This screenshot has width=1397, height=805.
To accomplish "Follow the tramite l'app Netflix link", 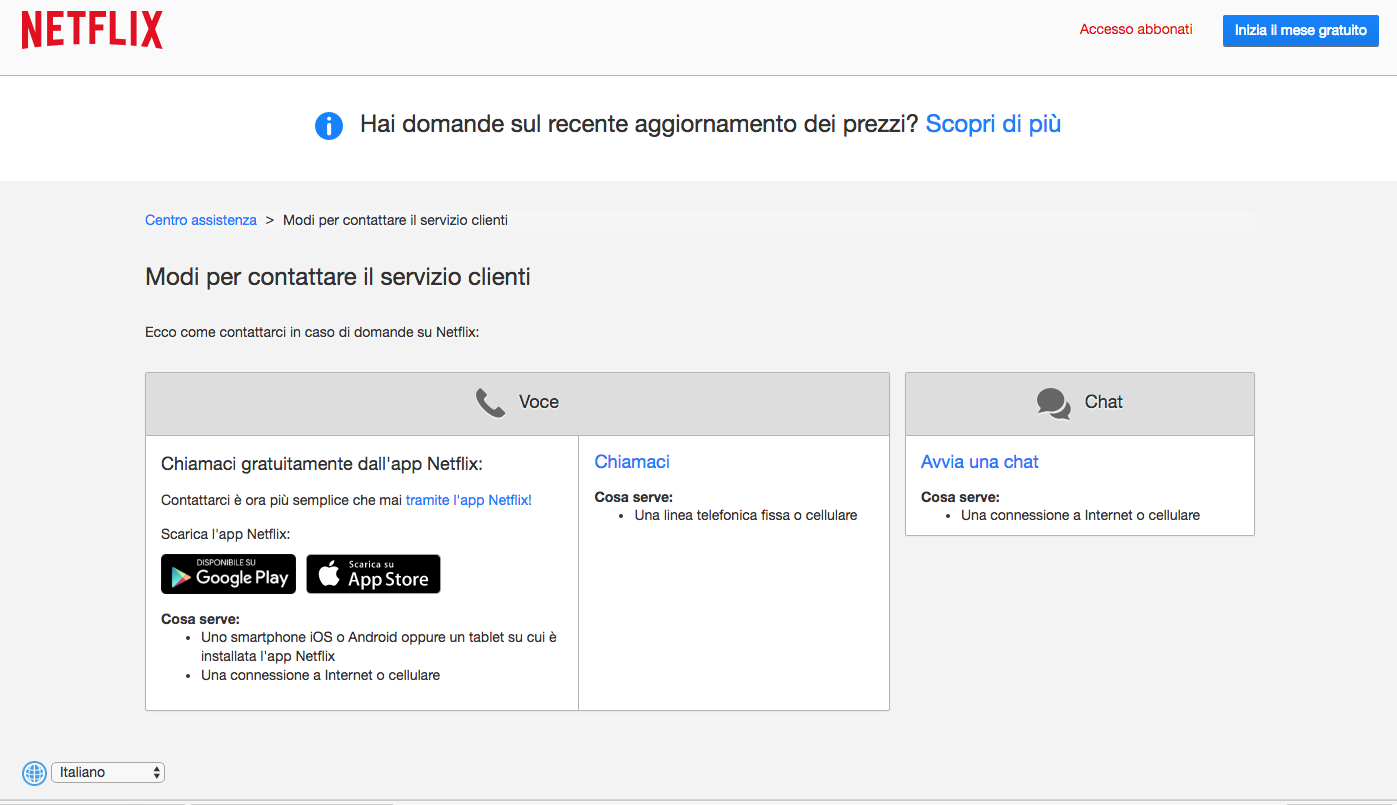I will pyautogui.click(x=469, y=500).
